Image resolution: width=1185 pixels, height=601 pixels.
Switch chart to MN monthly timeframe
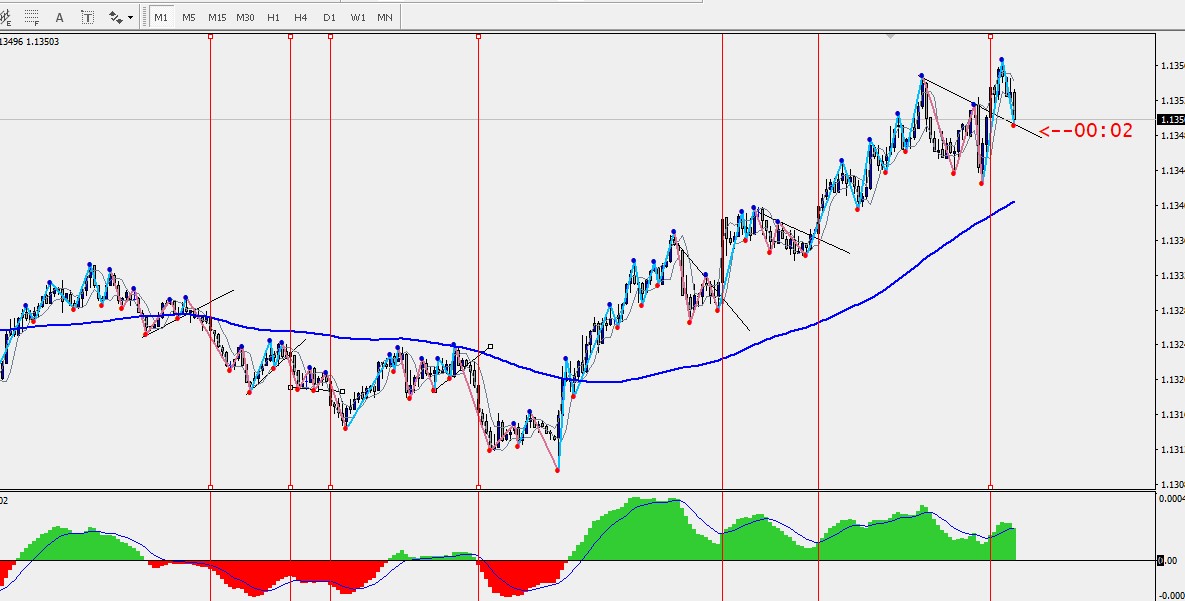pos(385,17)
